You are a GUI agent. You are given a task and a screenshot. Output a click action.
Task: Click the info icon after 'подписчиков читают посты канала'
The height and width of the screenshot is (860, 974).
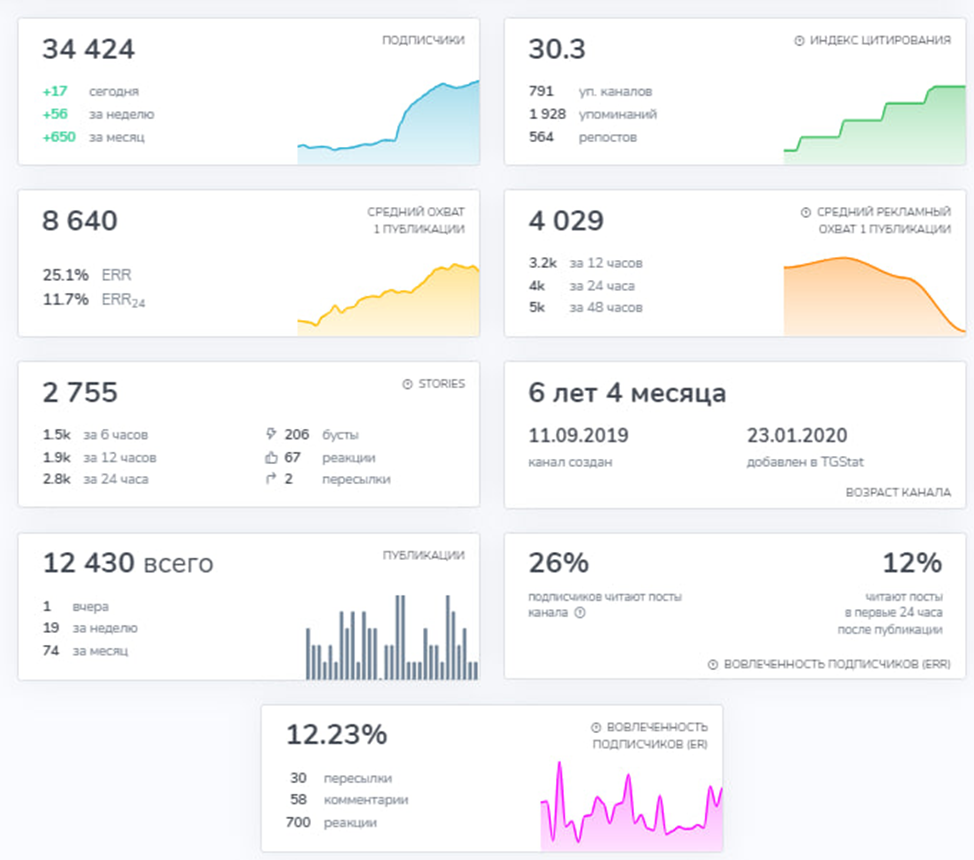[x=580, y=613]
